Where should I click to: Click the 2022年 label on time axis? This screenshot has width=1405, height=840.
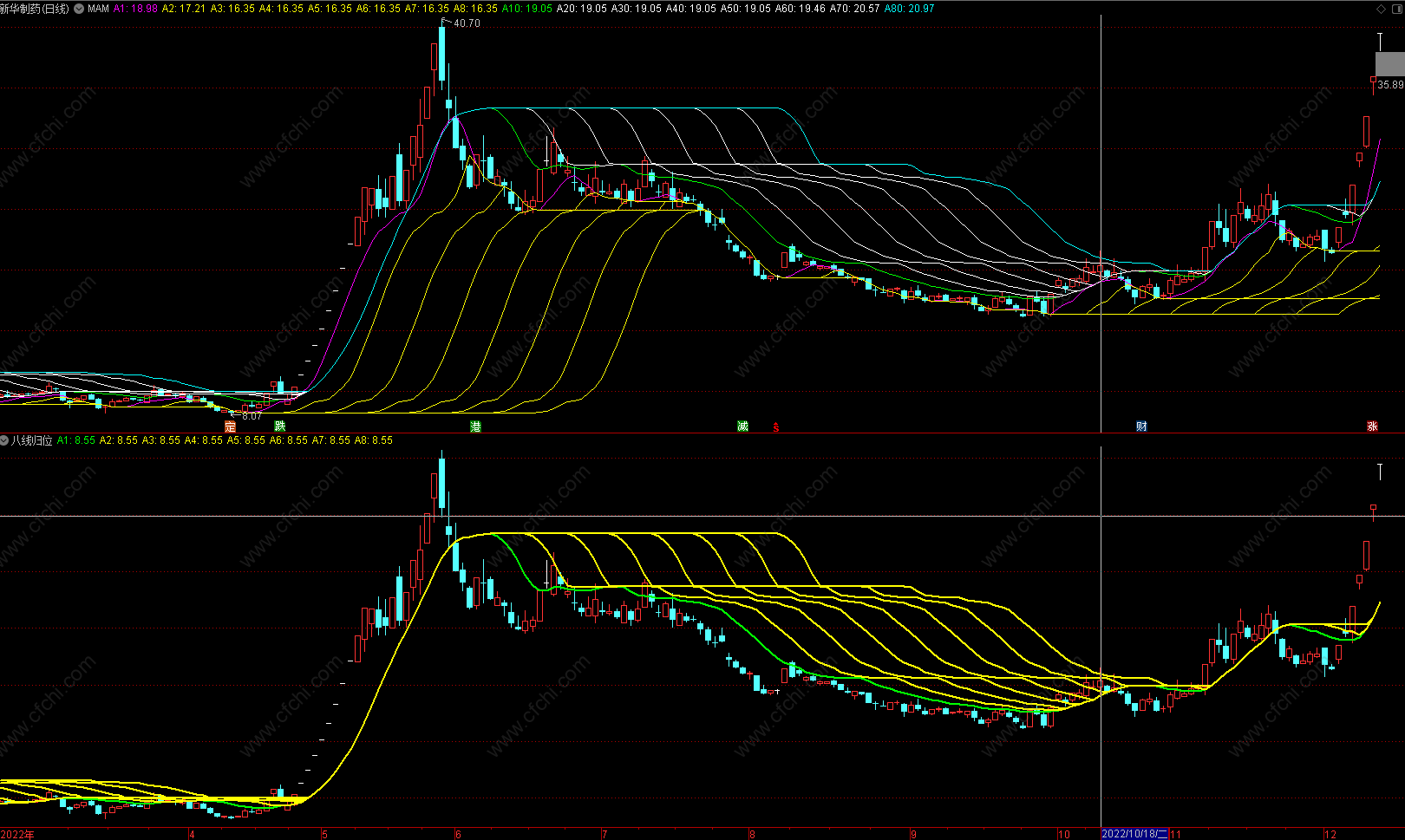pyautogui.click(x=17, y=834)
